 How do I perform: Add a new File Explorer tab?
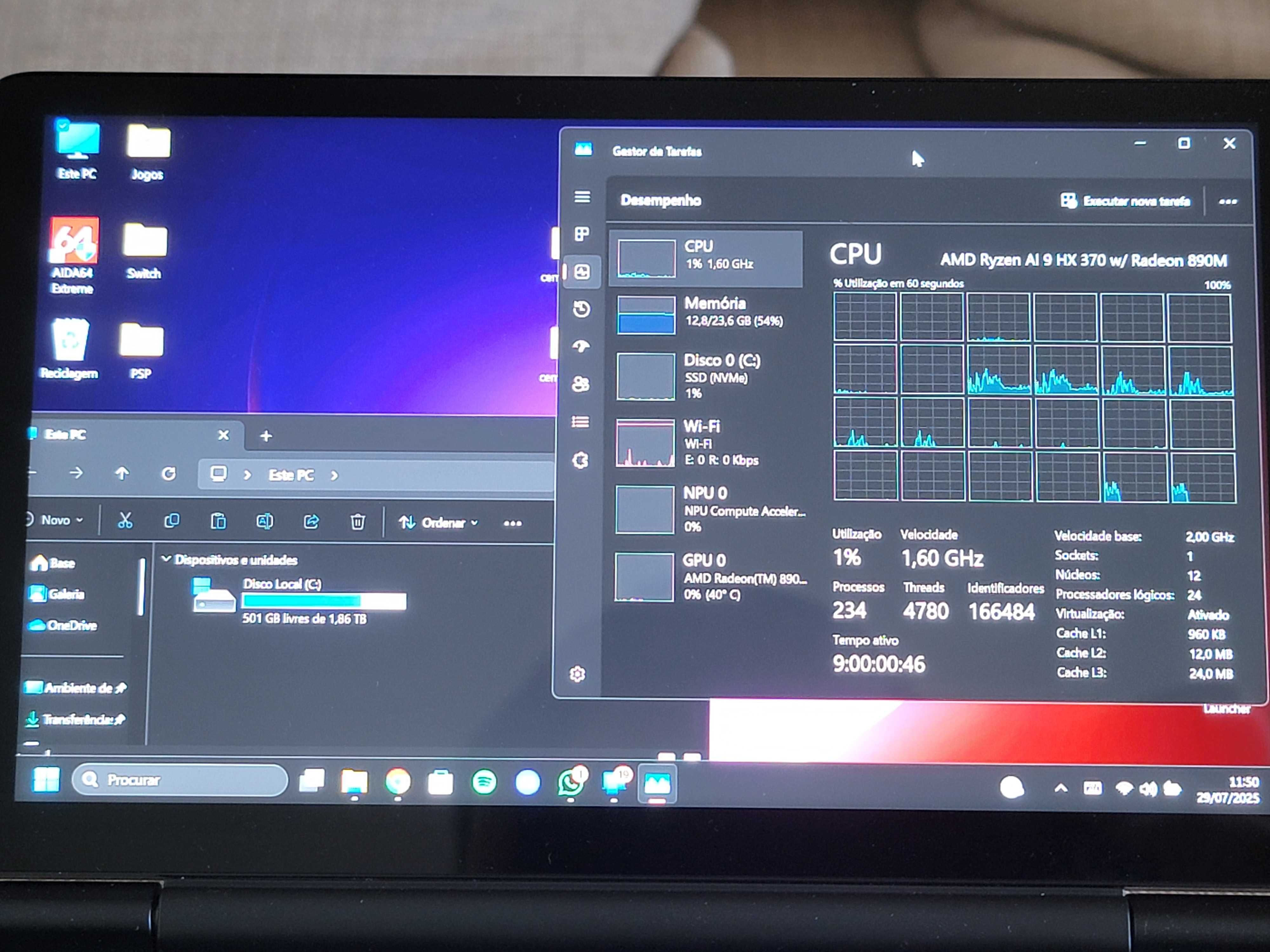click(266, 436)
